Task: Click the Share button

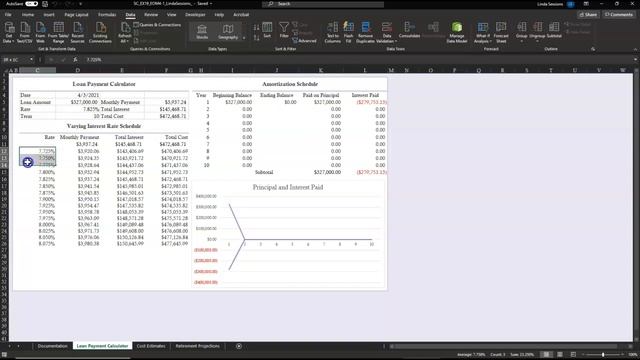Action: coord(588,15)
